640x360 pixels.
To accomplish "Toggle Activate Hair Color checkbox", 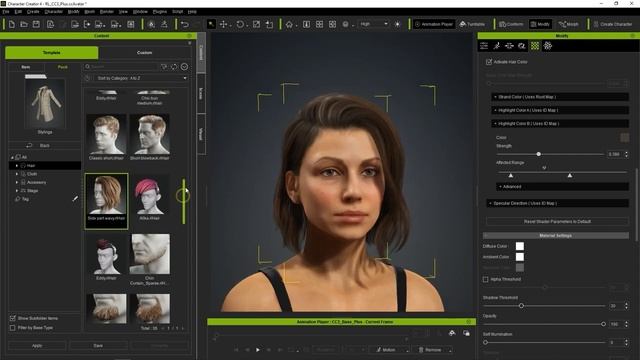I will (x=489, y=62).
